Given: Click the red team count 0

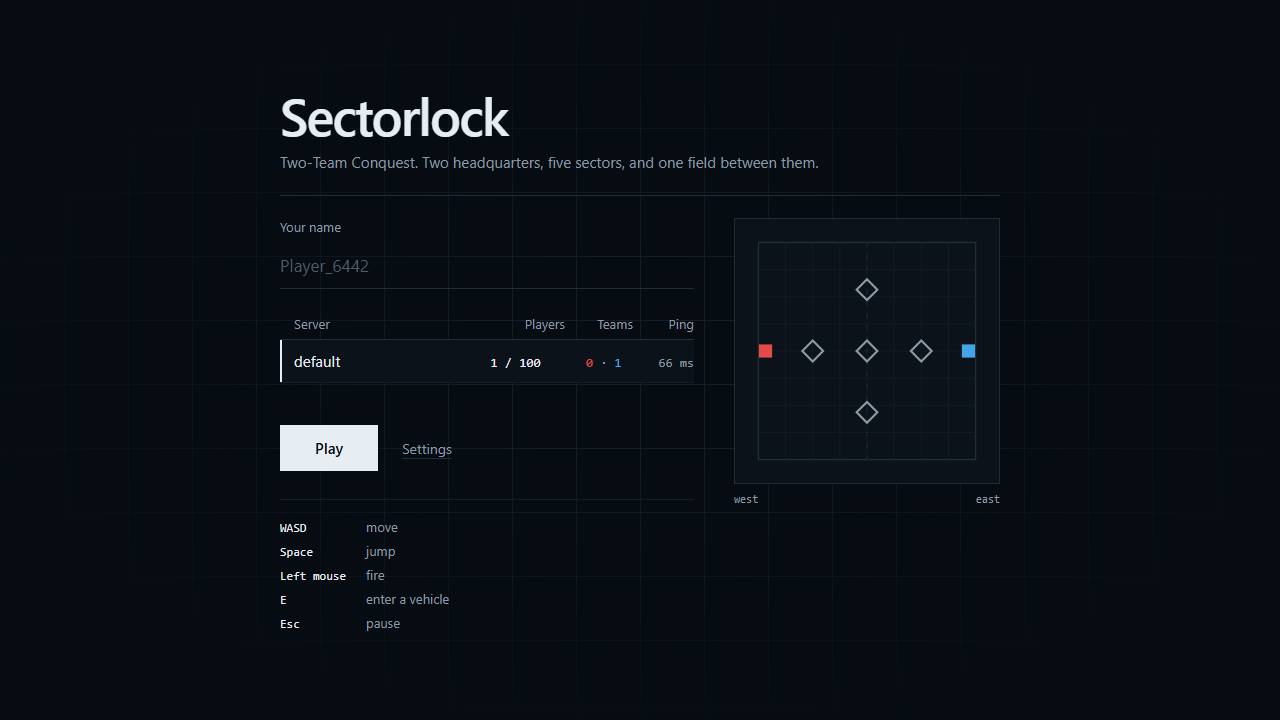Looking at the screenshot, I should [590, 363].
